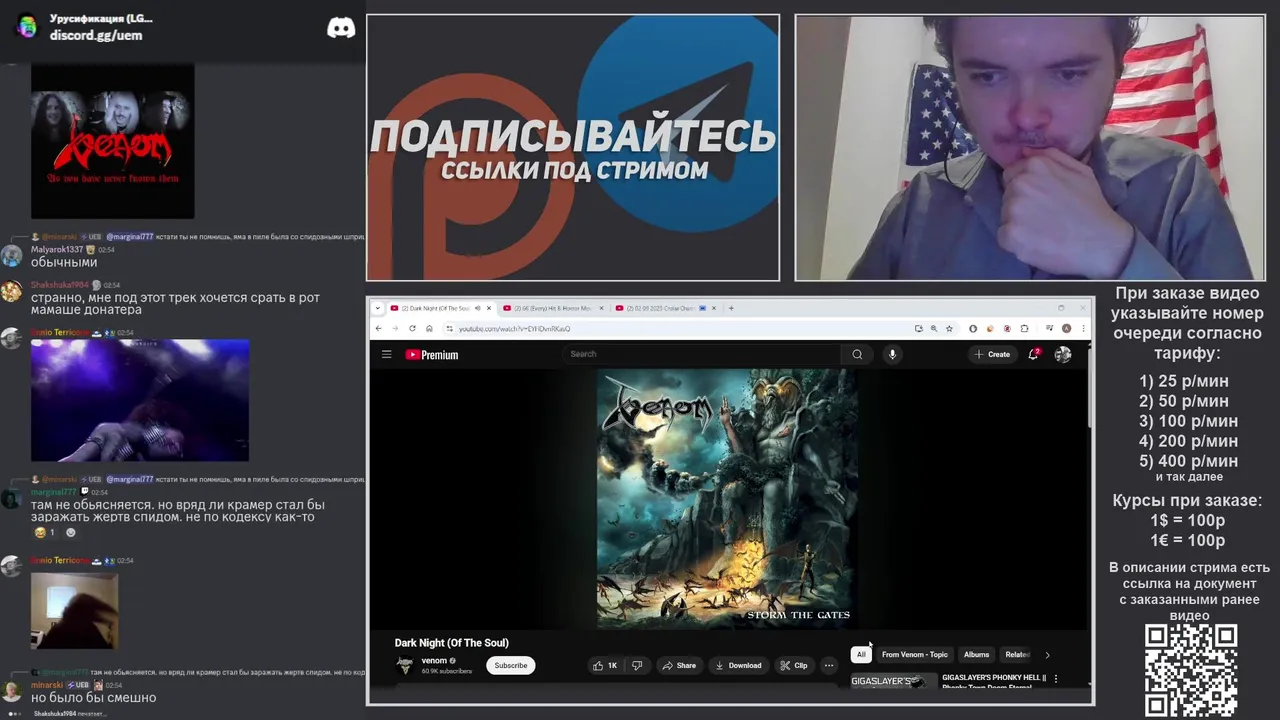Click the Discord logo in overlay
1280x720 pixels.
click(x=341, y=28)
